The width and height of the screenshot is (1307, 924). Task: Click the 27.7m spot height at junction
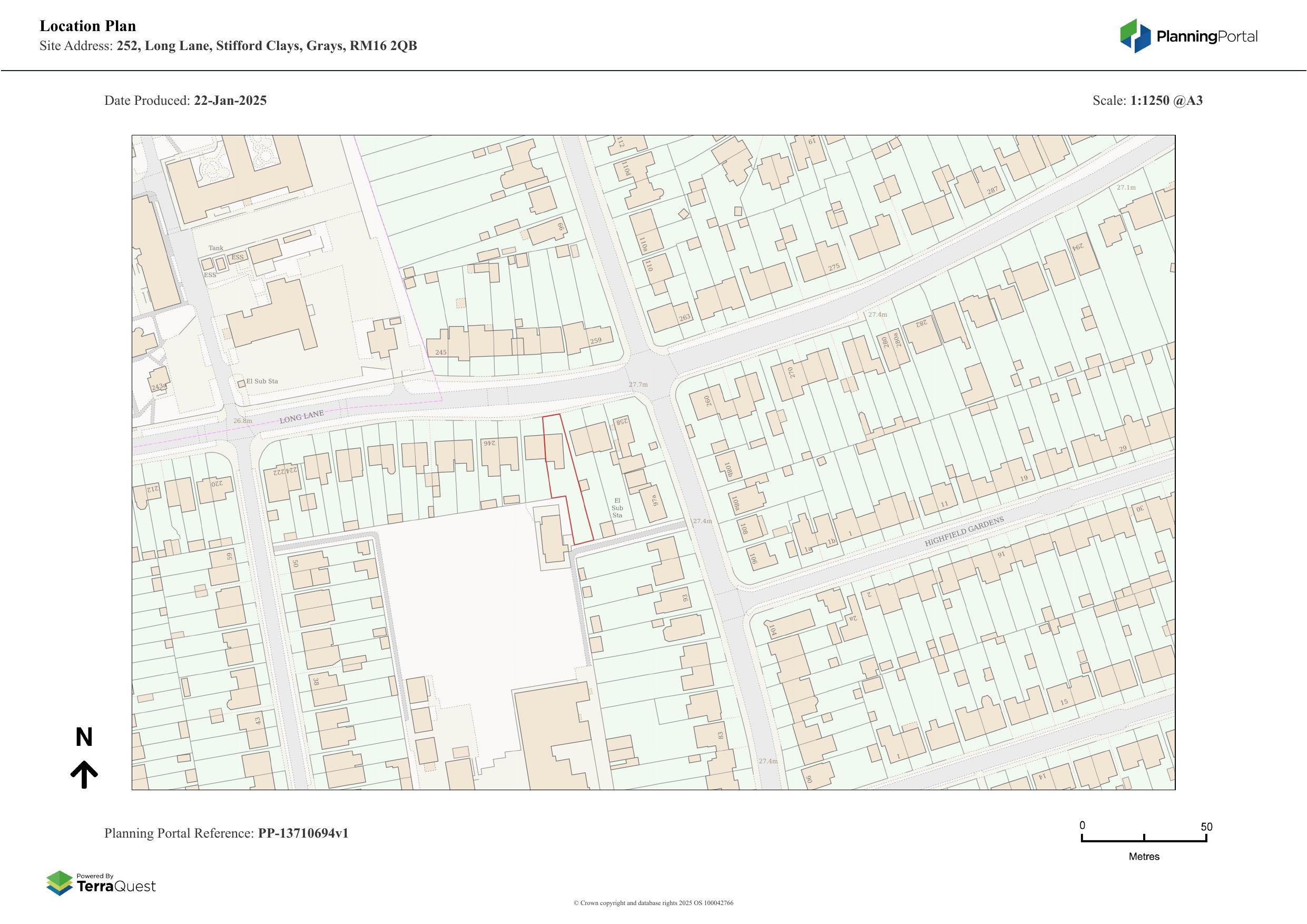click(638, 384)
